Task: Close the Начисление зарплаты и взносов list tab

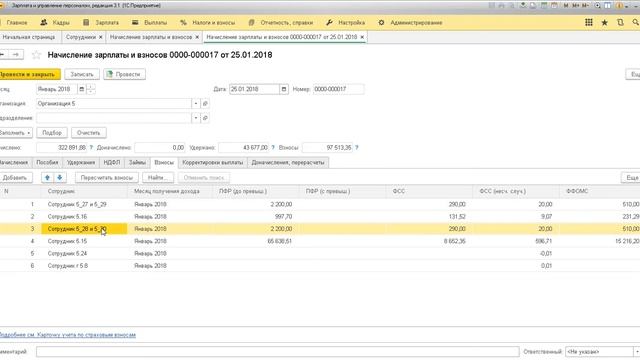Action: (197, 37)
